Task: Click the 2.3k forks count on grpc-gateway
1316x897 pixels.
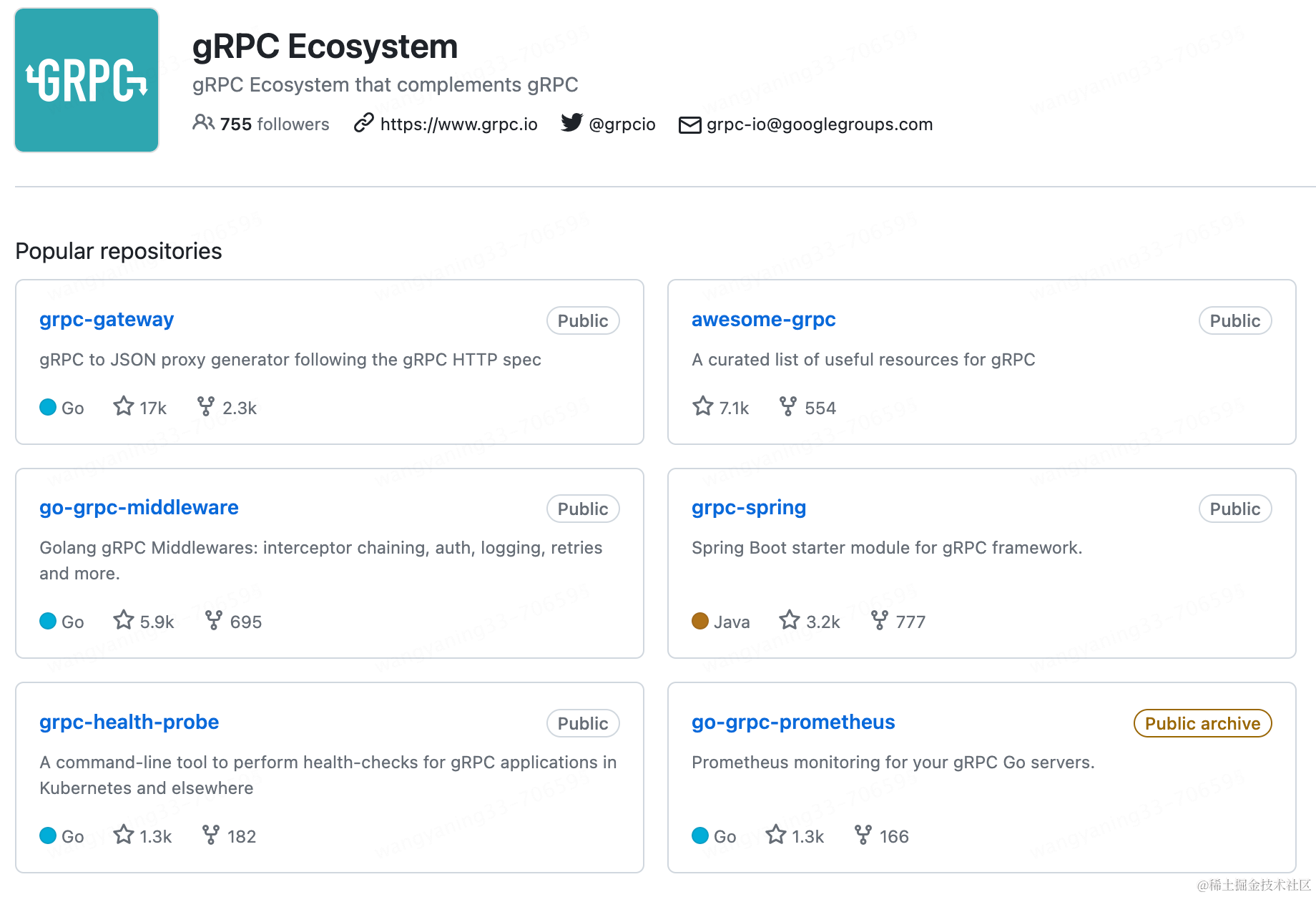Action: 240,408
